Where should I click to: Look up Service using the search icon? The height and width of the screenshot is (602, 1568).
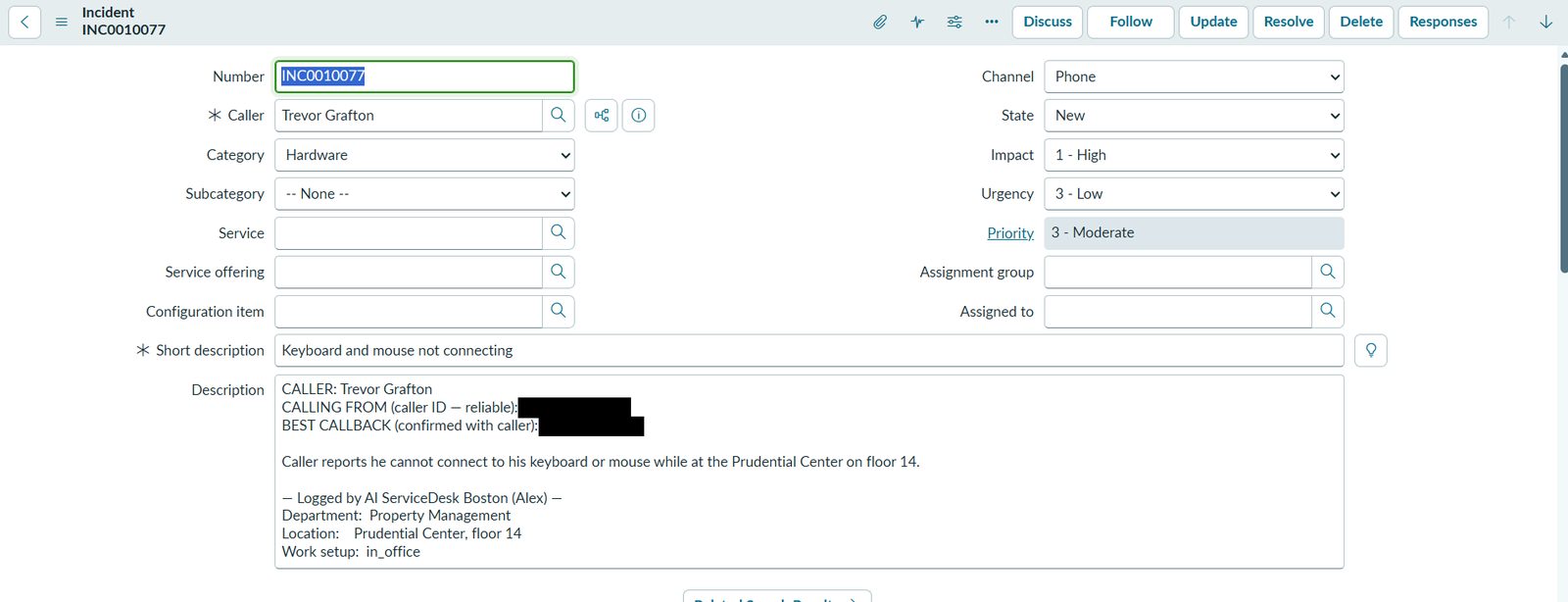(x=559, y=232)
